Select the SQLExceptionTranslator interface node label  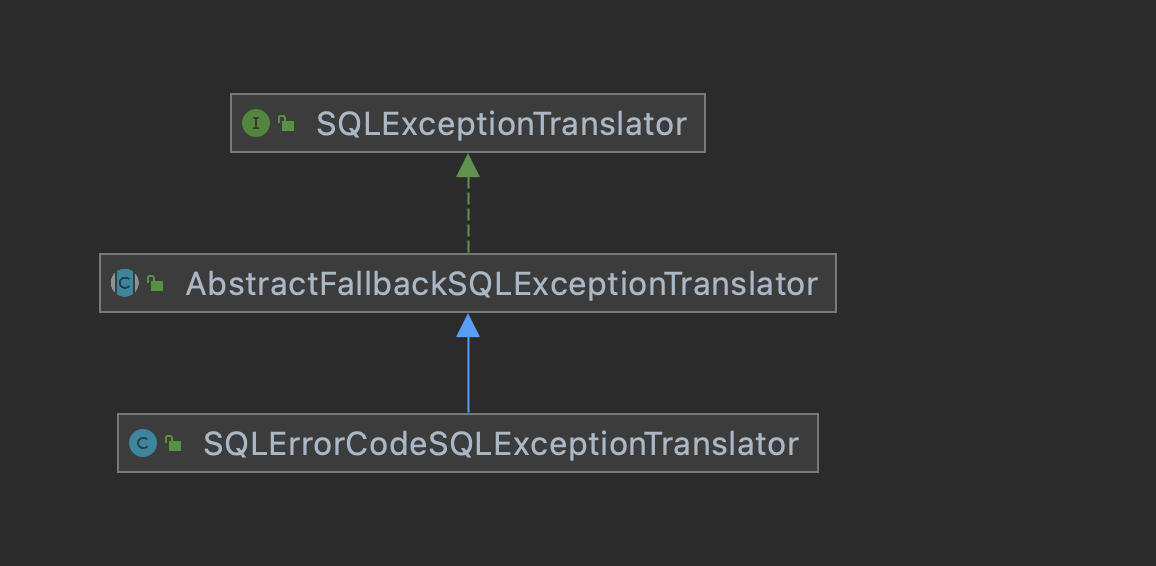click(x=501, y=124)
